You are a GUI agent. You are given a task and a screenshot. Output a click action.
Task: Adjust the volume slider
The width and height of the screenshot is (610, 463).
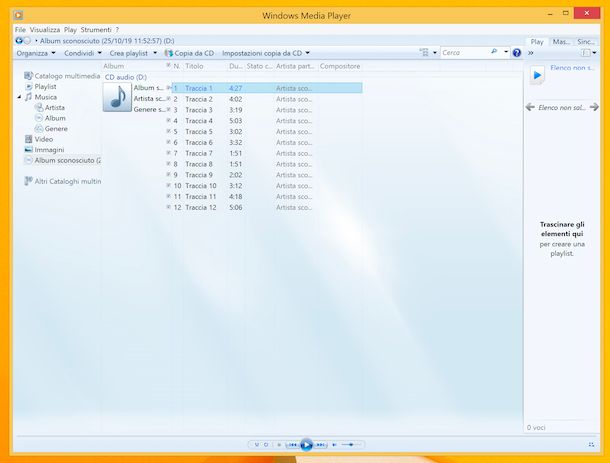click(351, 444)
